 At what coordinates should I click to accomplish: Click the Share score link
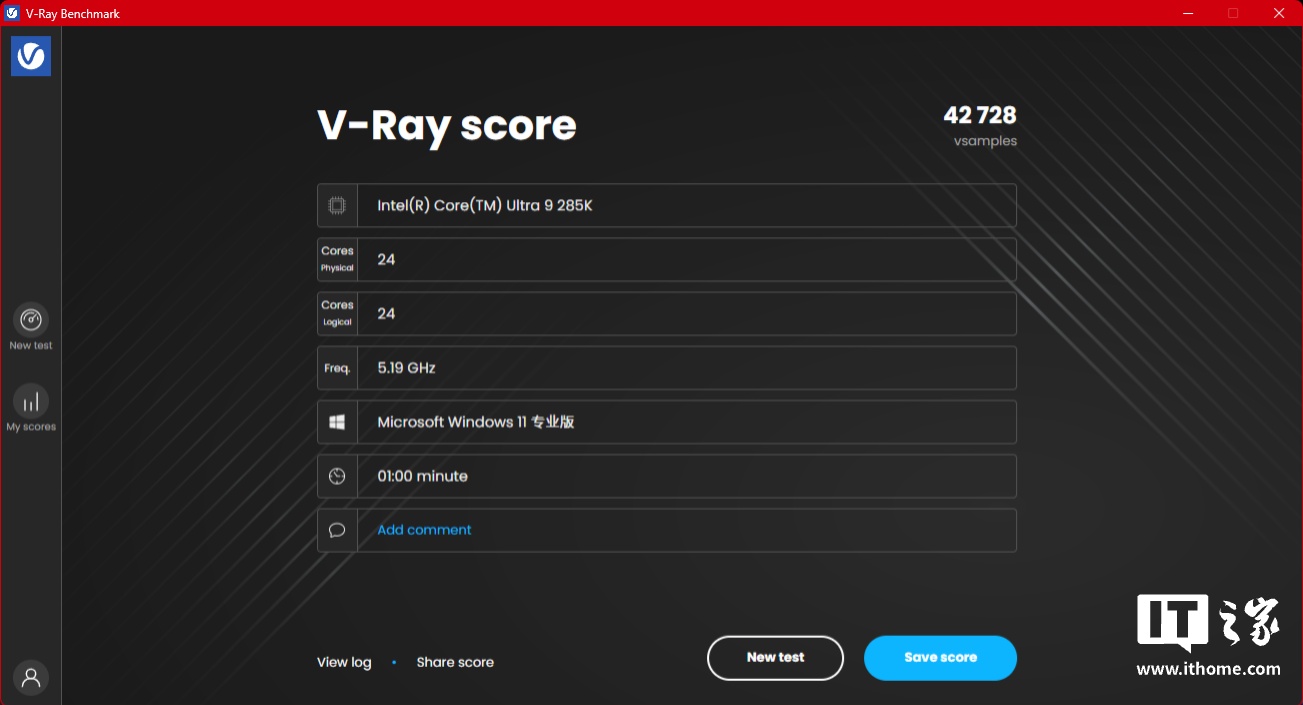pos(455,662)
